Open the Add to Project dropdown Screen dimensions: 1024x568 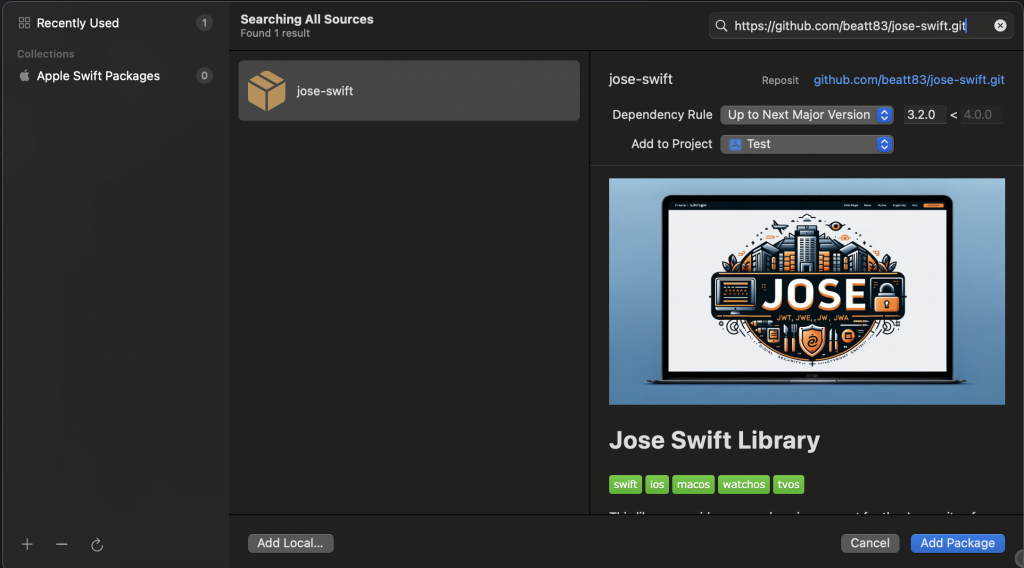[807, 144]
